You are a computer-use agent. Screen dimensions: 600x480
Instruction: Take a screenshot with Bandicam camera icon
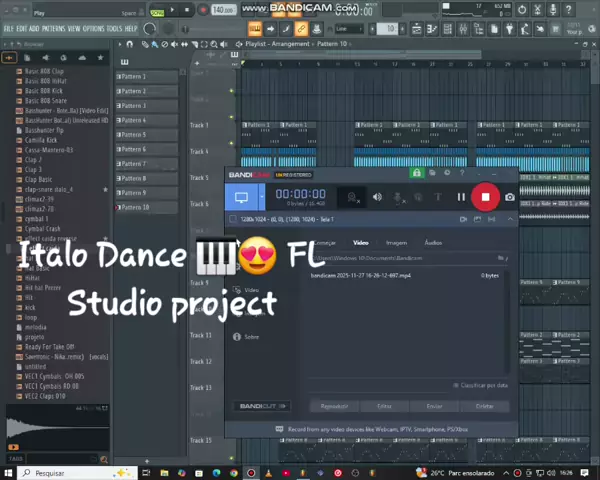click(510, 197)
